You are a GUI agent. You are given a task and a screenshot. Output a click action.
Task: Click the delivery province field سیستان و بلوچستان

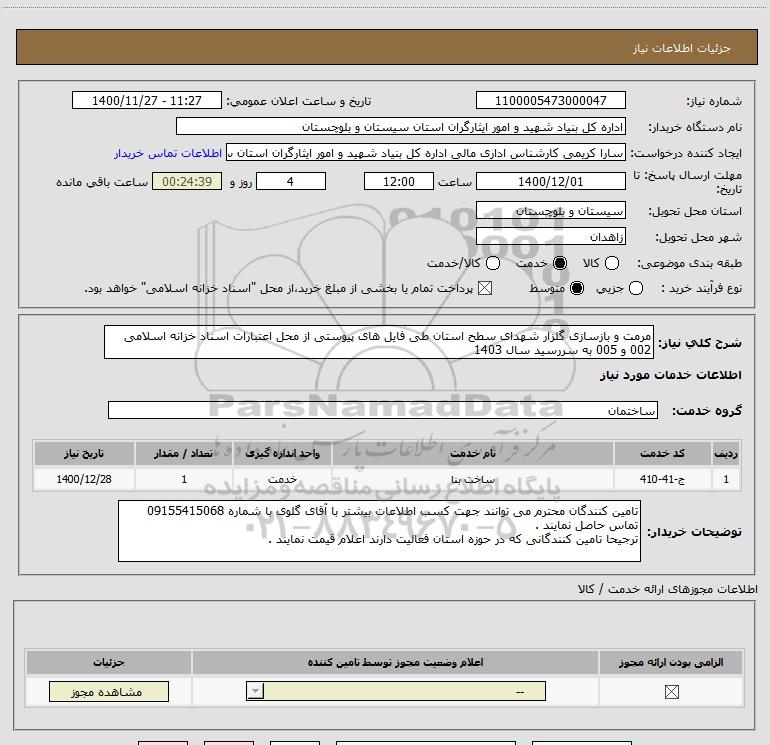coord(550,211)
